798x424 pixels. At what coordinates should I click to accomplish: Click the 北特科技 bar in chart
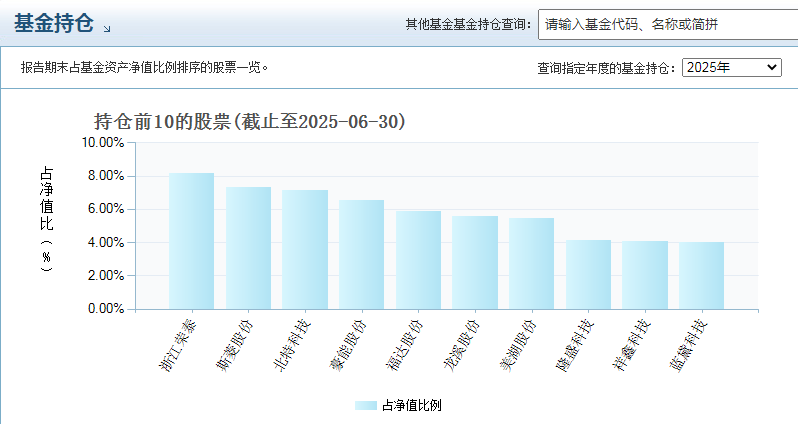[x=305, y=250]
